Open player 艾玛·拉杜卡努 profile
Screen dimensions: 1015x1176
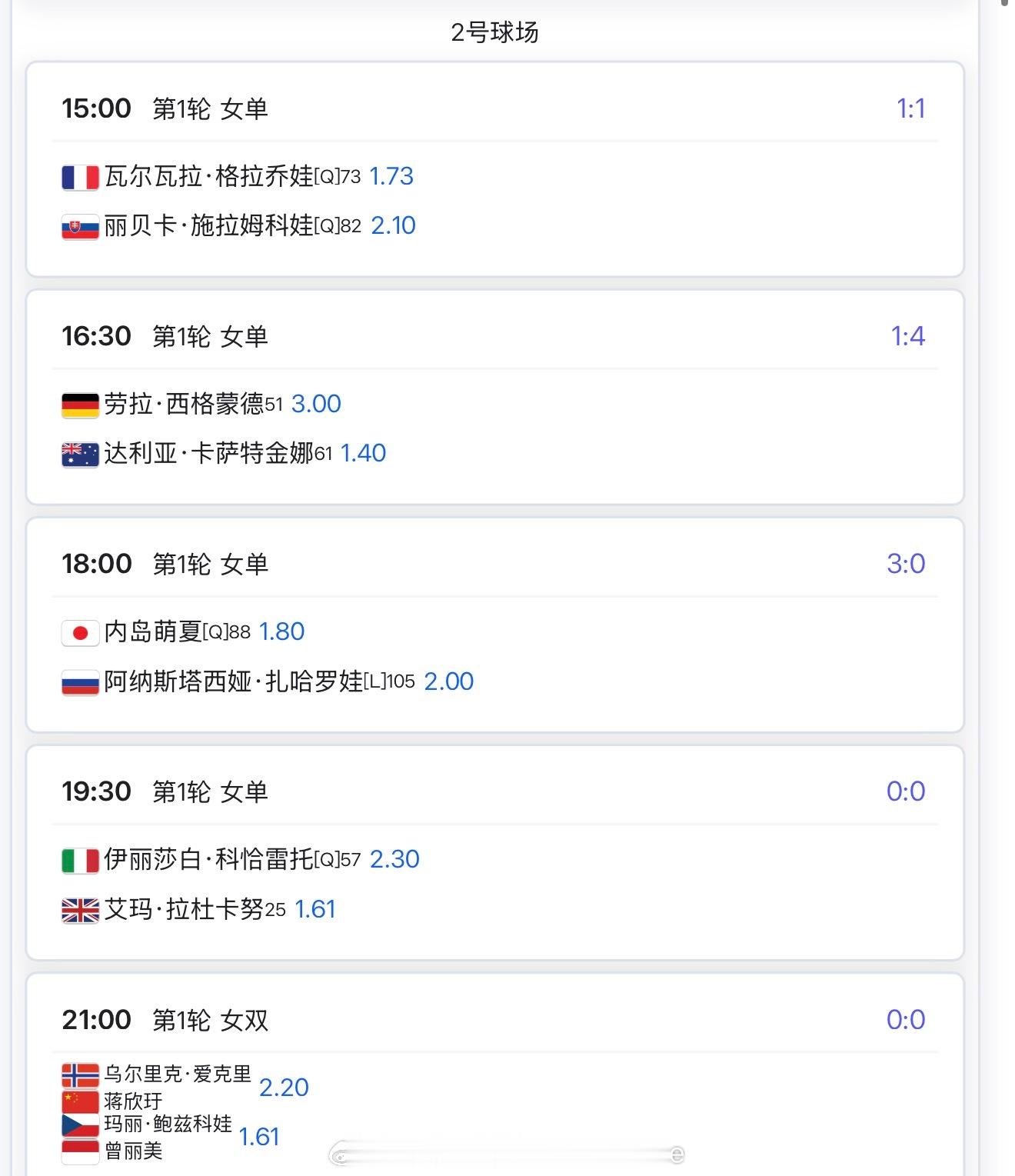click(184, 909)
